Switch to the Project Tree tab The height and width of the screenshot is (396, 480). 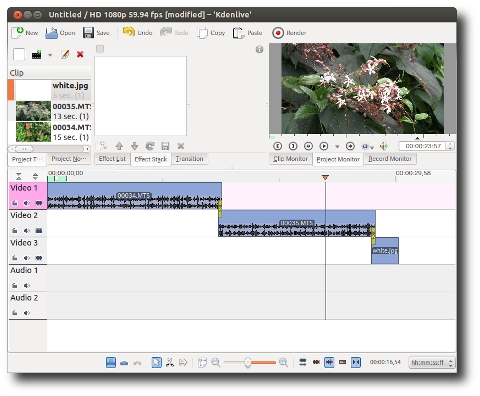pos(27,159)
